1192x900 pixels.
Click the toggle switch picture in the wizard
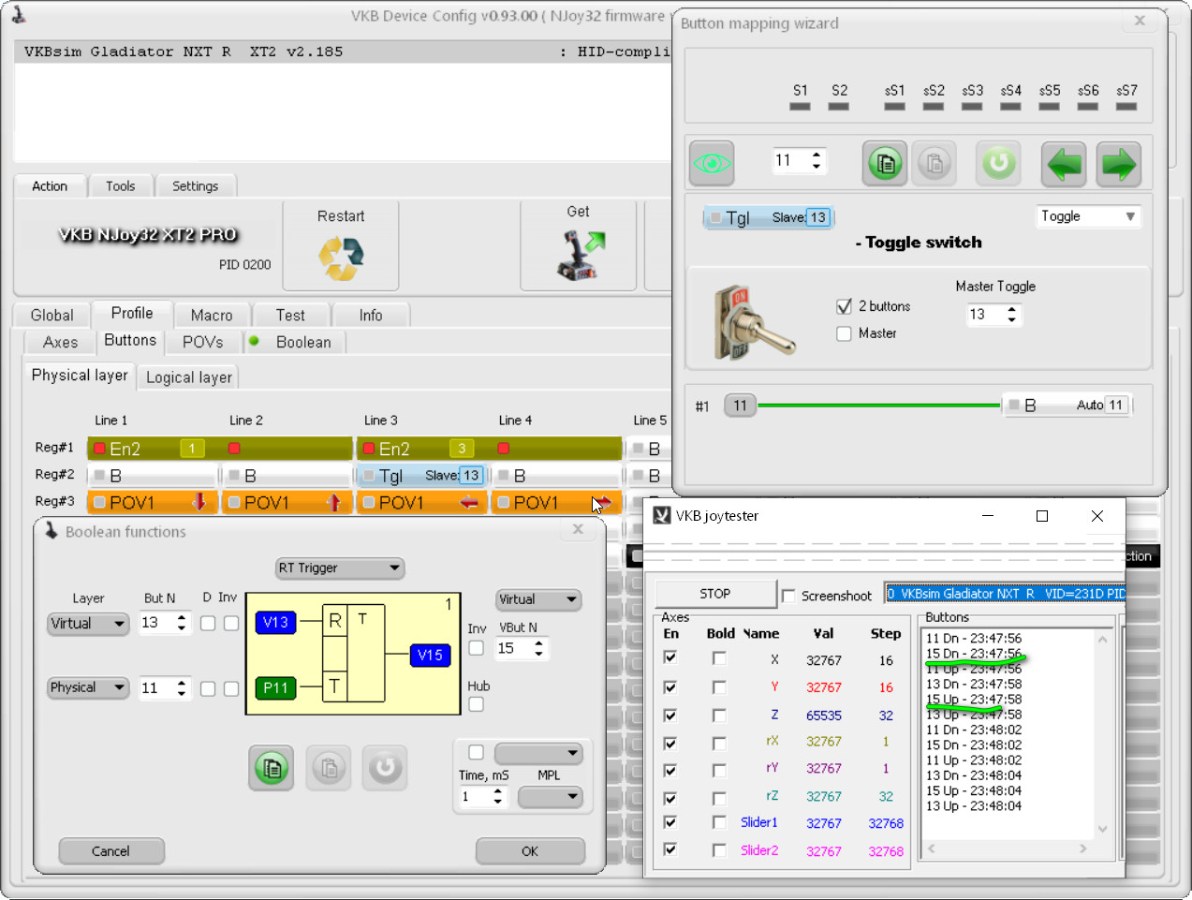coord(753,322)
